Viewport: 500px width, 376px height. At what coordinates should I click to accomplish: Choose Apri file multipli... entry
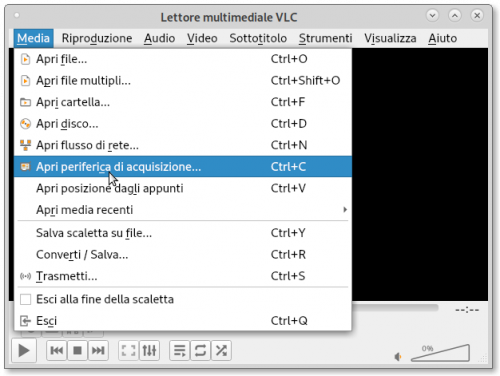pyautogui.click(x=183, y=81)
